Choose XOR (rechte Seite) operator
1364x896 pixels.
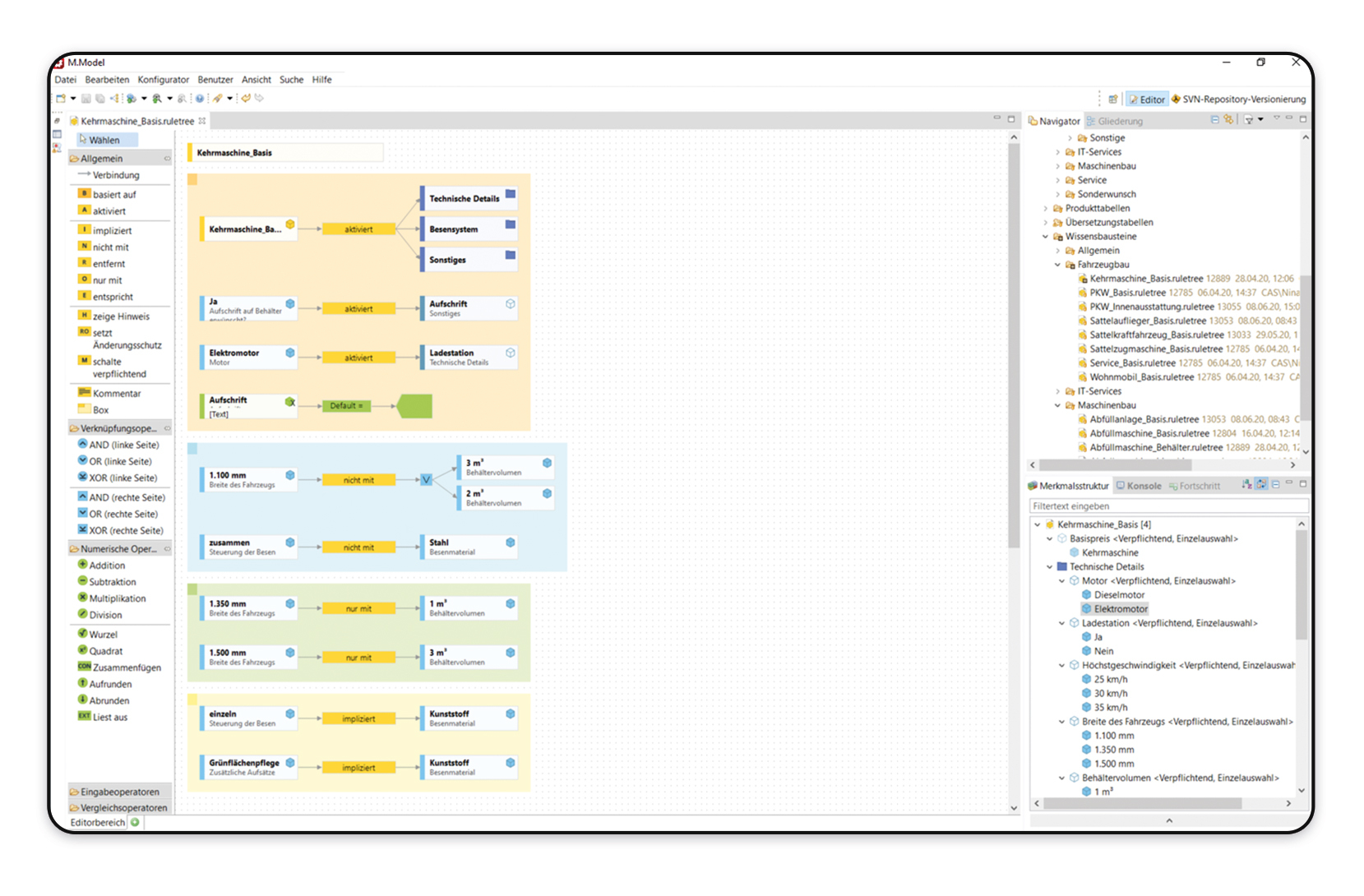(x=121, y=530)
